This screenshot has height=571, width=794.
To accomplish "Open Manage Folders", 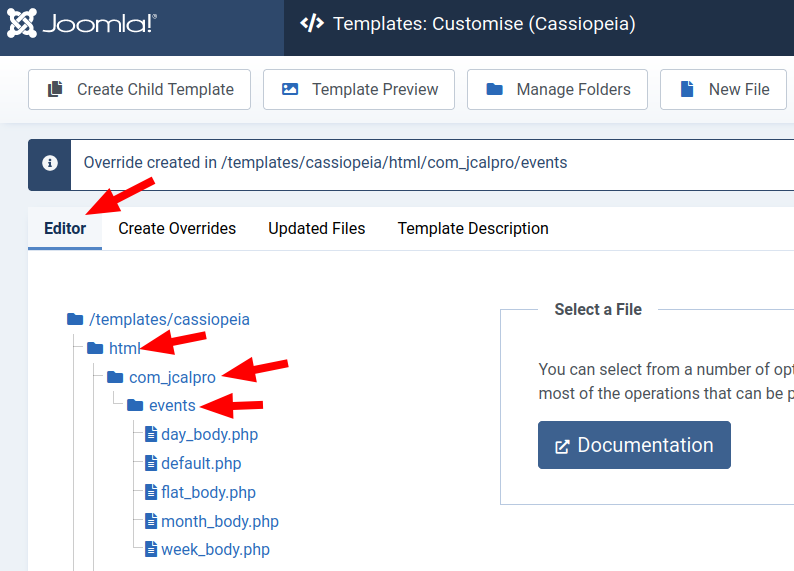I will point(558,90).
